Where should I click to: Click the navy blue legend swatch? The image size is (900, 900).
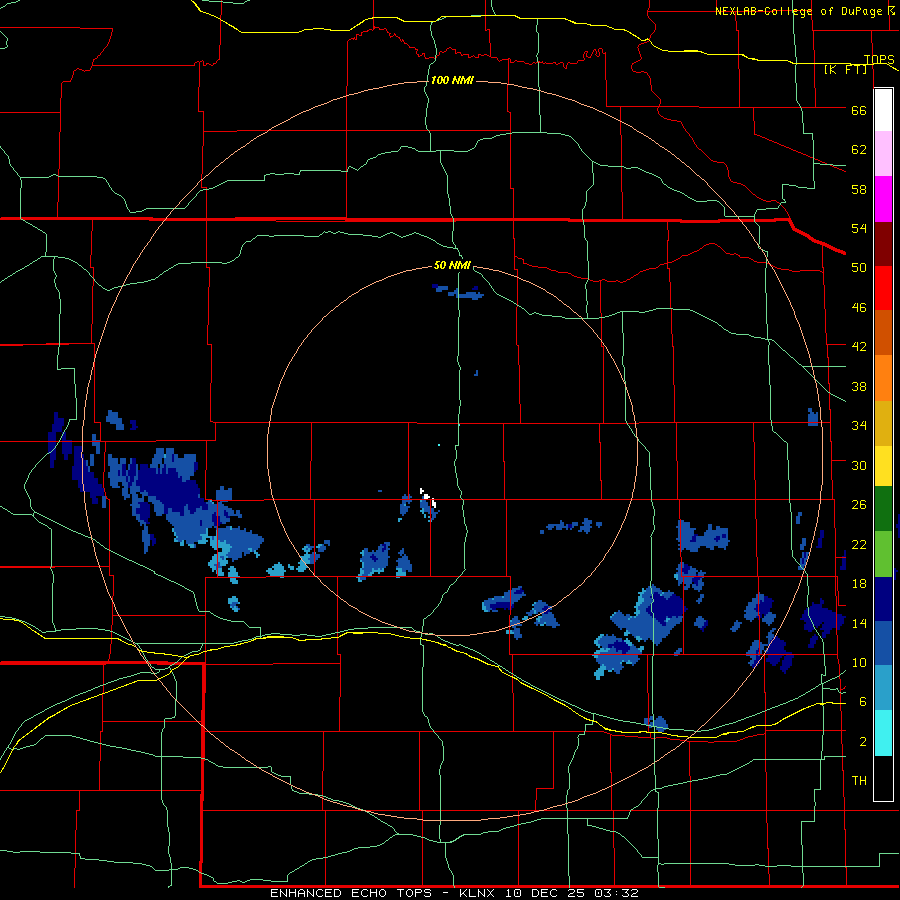[883, 599]
